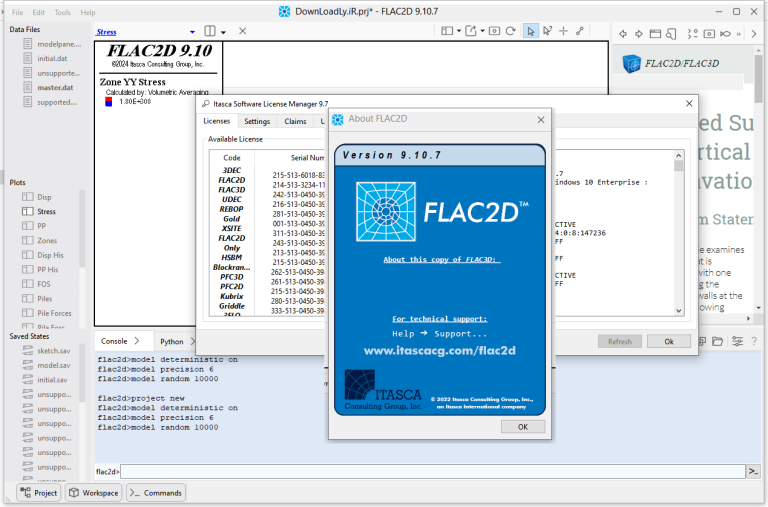Select the crosshair plus tool
This screenshot has height=507, width=768.
click(563, 31)
